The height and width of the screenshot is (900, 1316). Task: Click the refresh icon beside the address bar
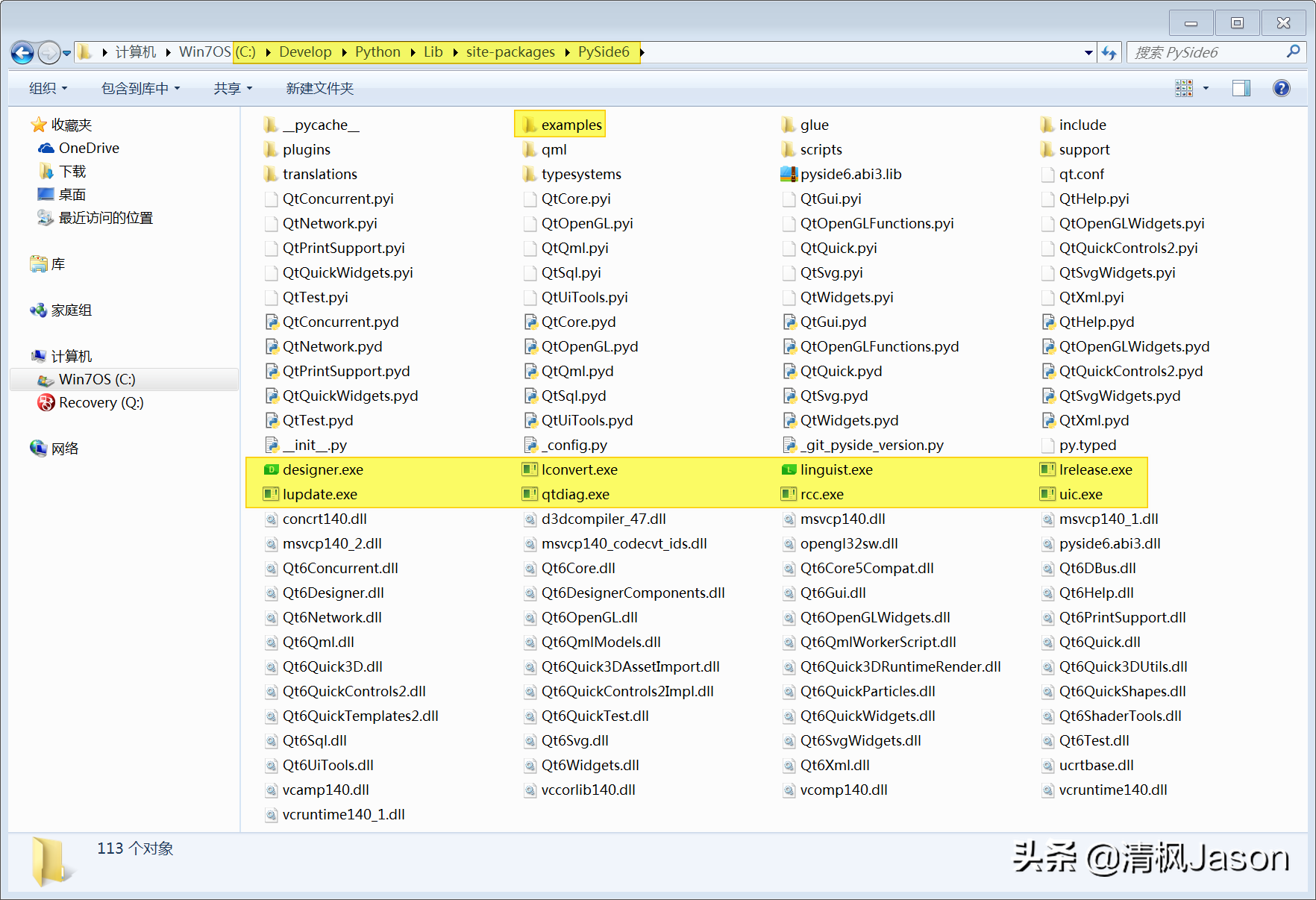click(1109, 51)
